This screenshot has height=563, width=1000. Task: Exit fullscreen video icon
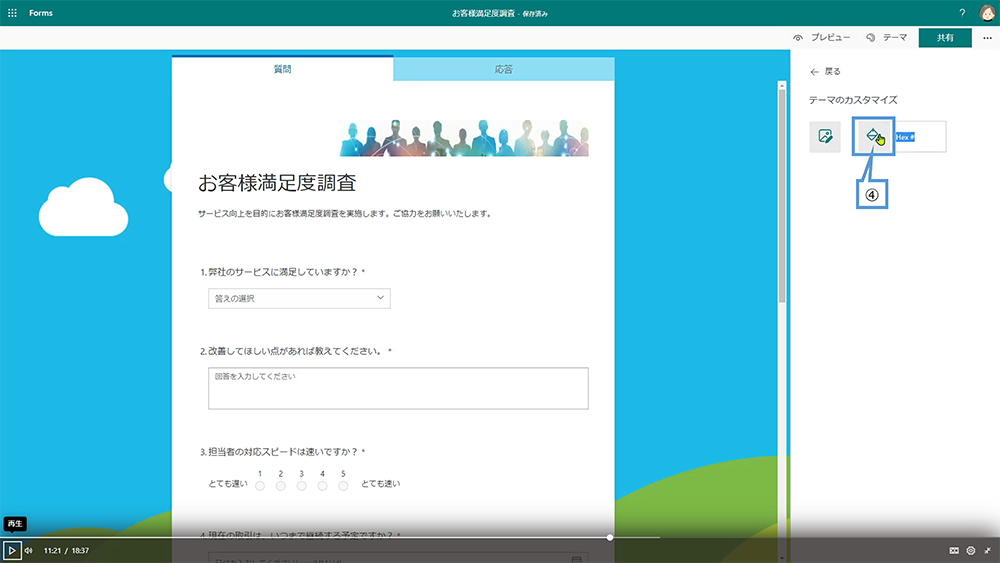coord(987,550)
